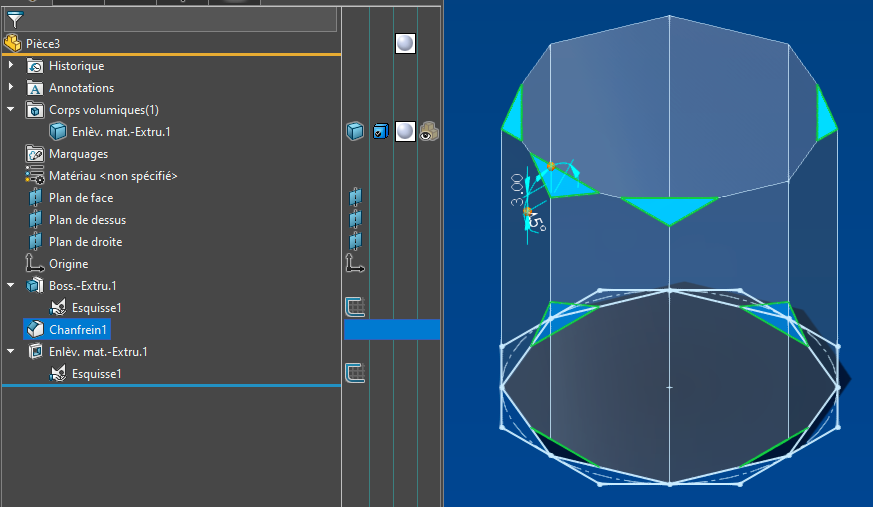Click the Plan de face plane icon in display column
The width and height of the screenshot is (873, 507).
[355, 197]
